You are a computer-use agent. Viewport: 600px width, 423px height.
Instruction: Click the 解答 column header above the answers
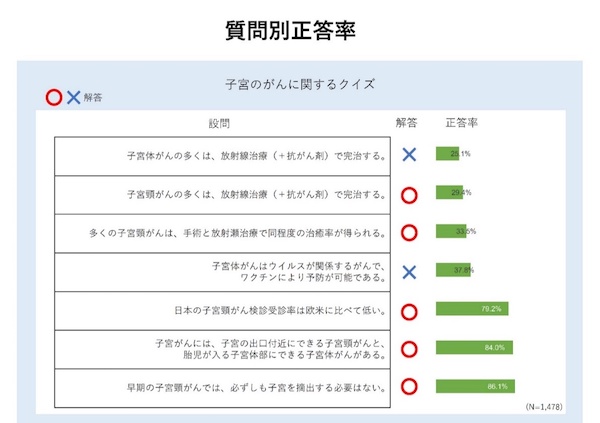(x=407, y=124)
